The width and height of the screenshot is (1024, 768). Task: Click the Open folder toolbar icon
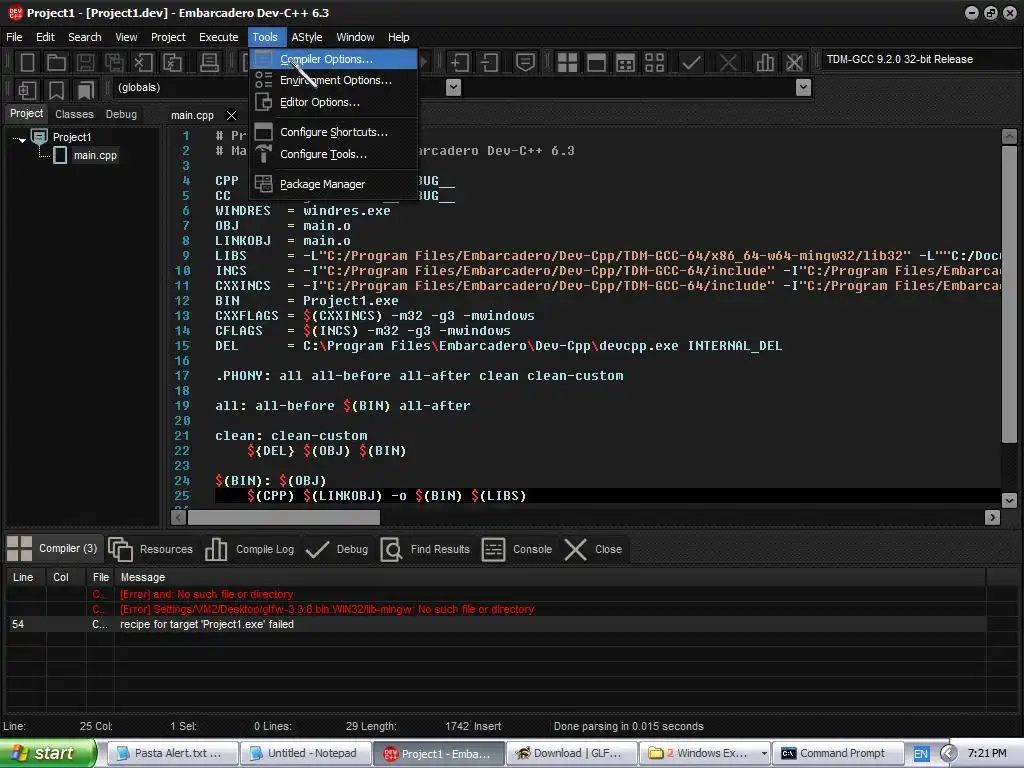56,63
